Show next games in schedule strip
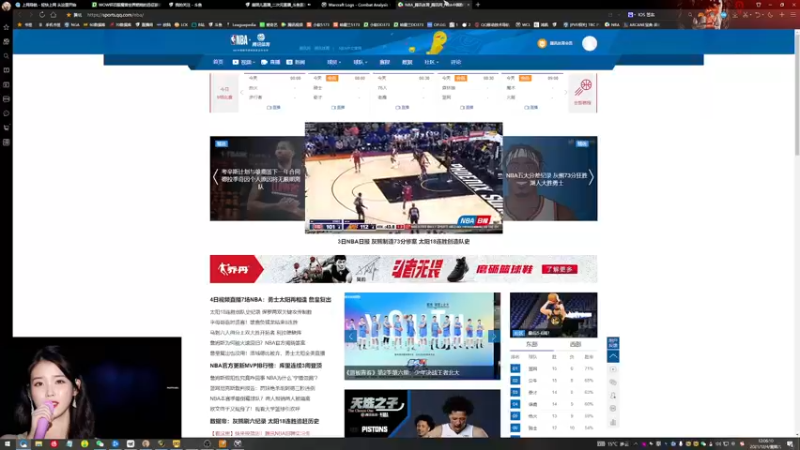The height and width of the screenshot is (450, 800). 565,92
